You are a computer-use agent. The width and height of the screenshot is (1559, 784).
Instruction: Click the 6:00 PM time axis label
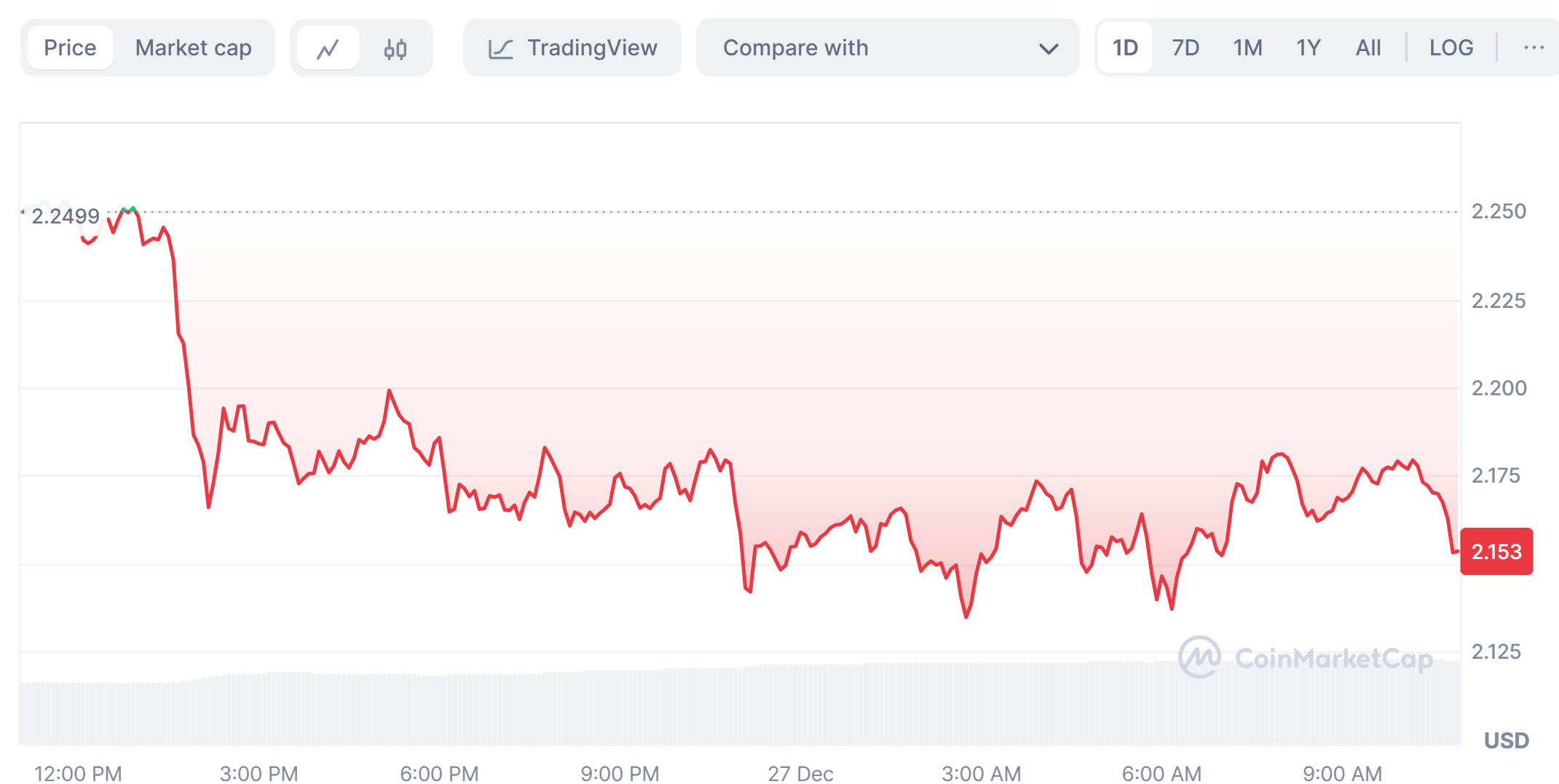pos(439,772)
